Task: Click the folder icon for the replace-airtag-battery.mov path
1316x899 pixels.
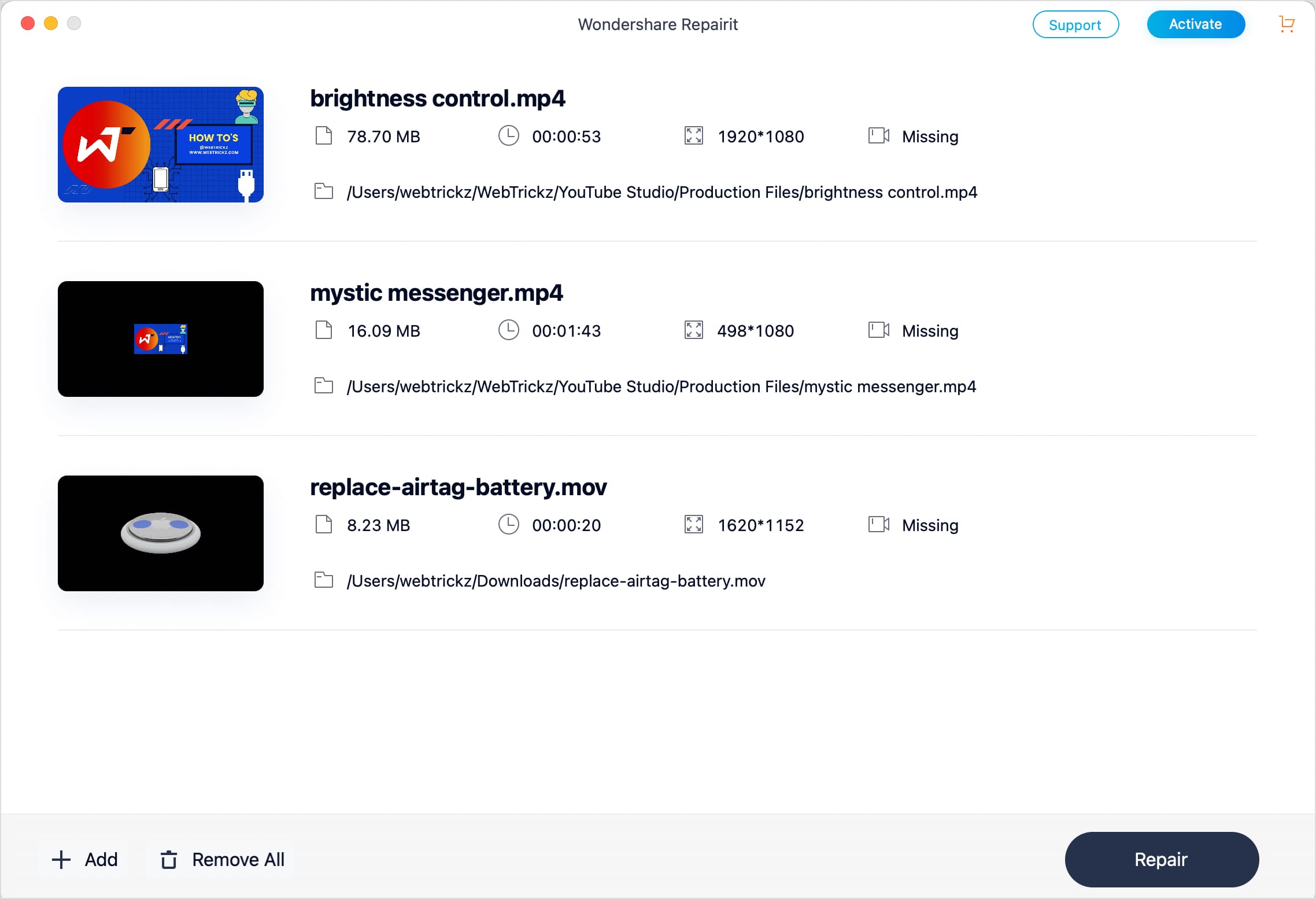Action: click(324, 580)
